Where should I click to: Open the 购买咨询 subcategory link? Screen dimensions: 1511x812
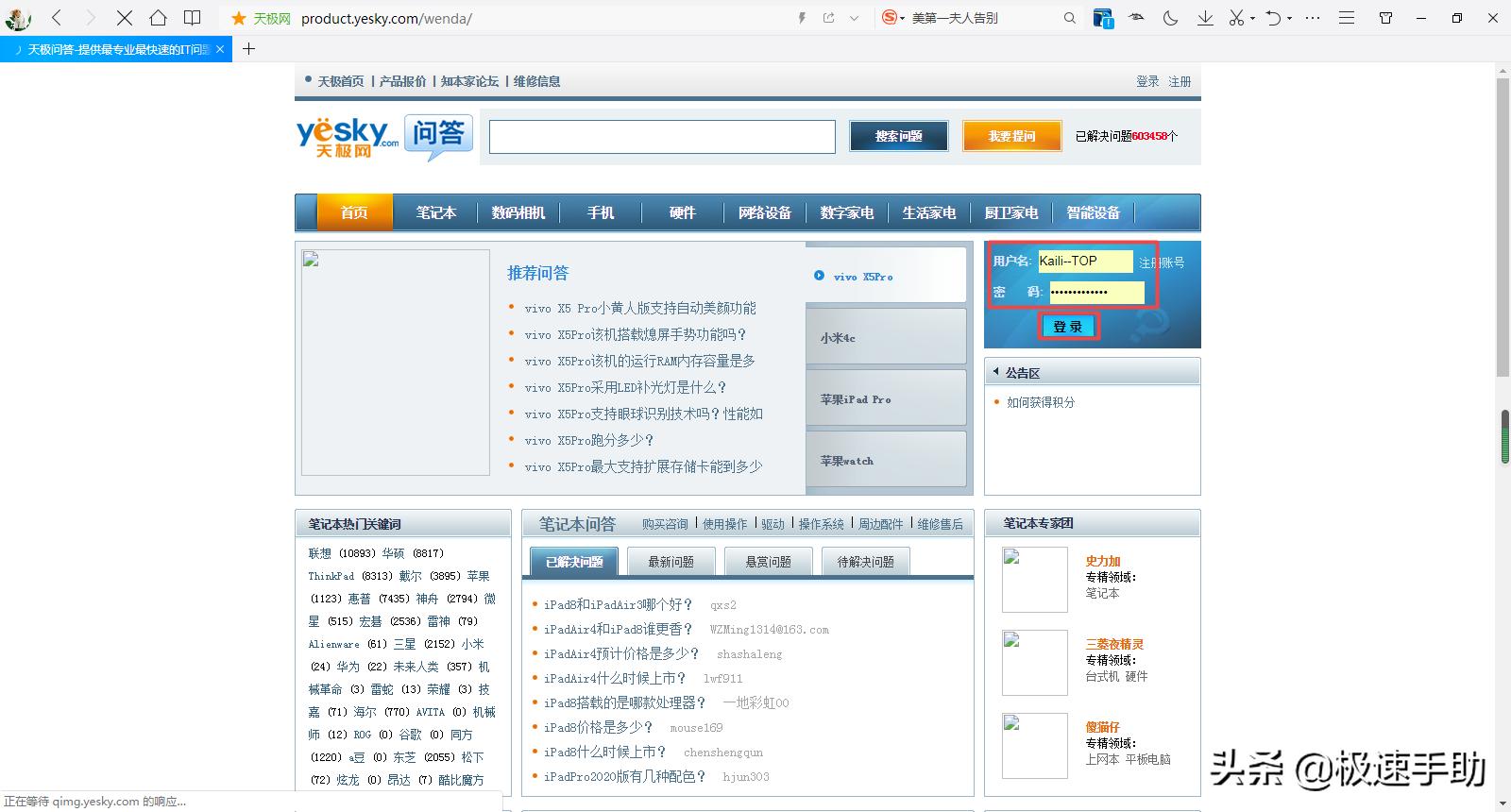click(665, 524)
